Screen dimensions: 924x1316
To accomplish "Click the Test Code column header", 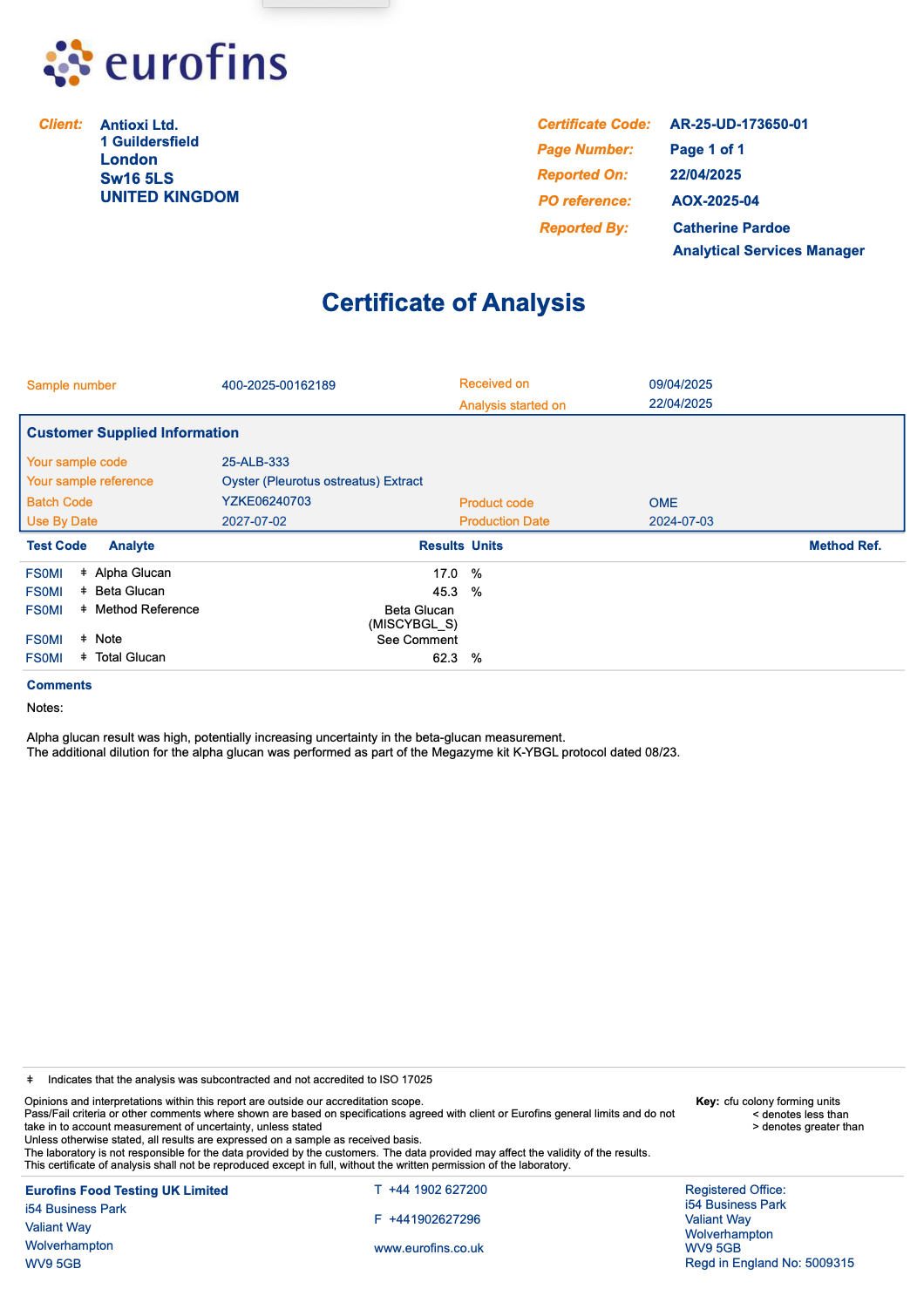I will (57, 546).
